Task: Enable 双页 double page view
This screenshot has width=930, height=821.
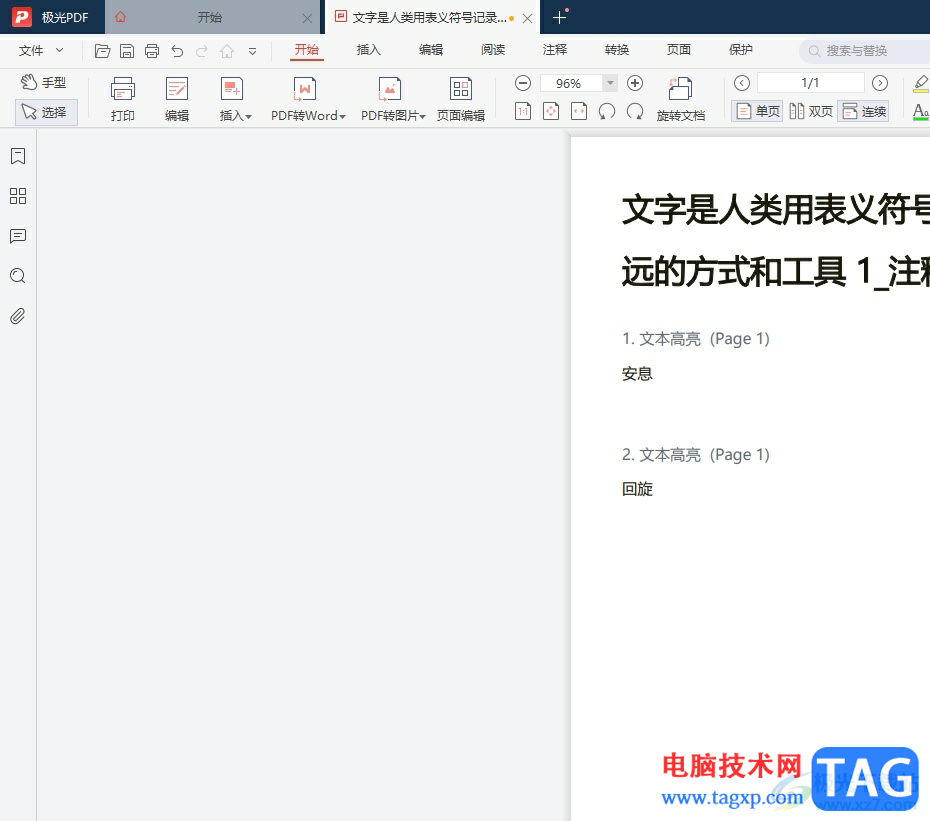Action: [x=811, y=111]
